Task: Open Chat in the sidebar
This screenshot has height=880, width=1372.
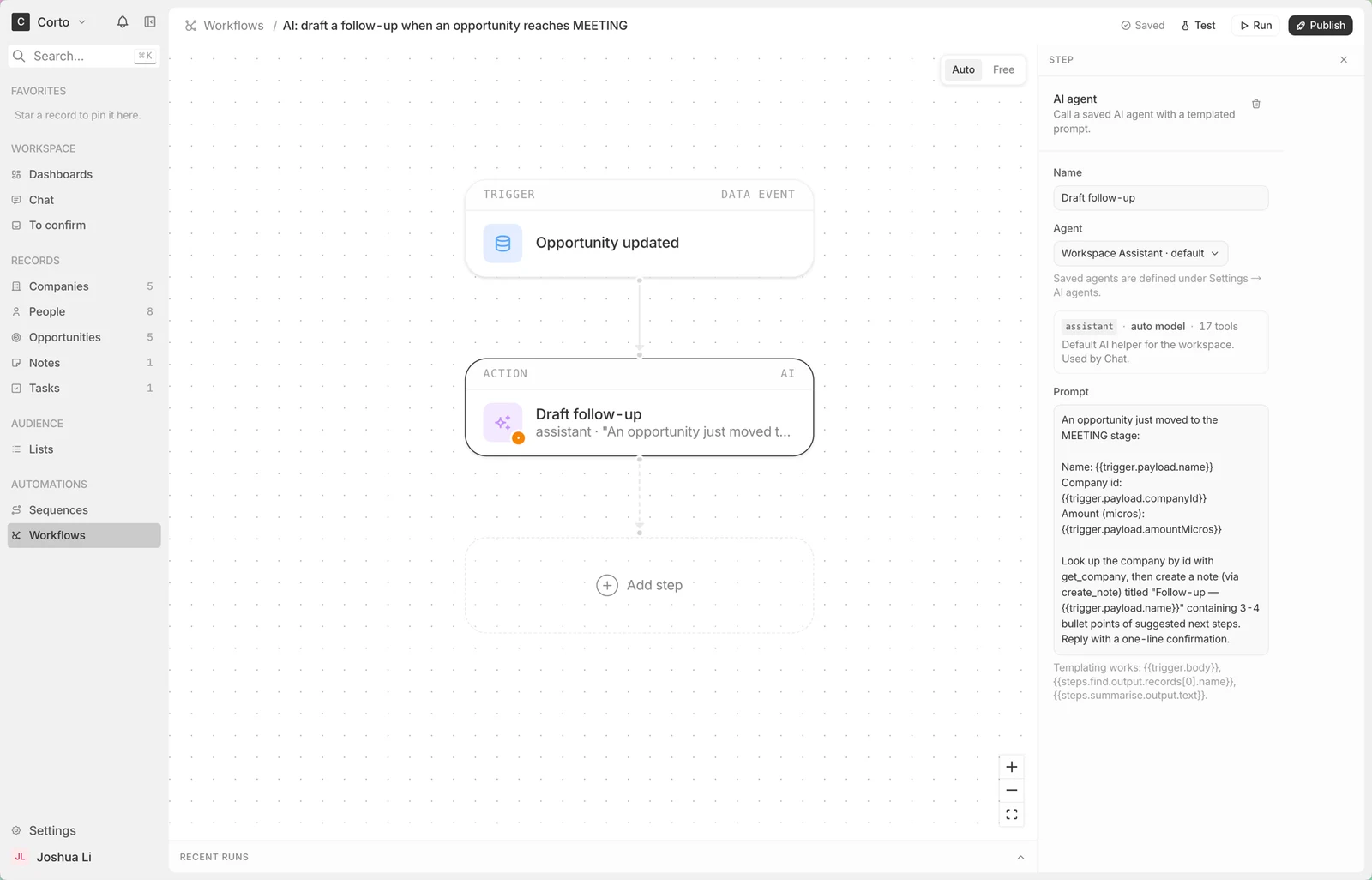Action: pyautogui.click(x=84, y=200)
